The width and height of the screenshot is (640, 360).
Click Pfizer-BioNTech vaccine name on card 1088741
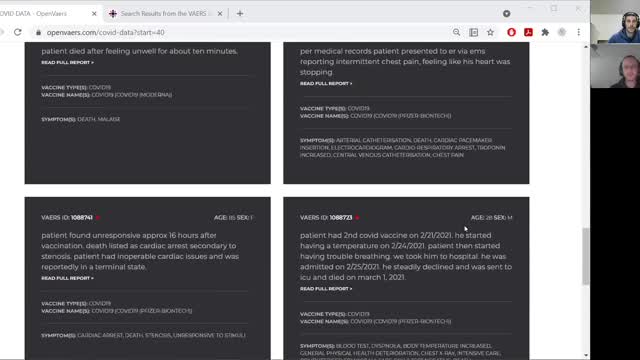click(142, 311)
